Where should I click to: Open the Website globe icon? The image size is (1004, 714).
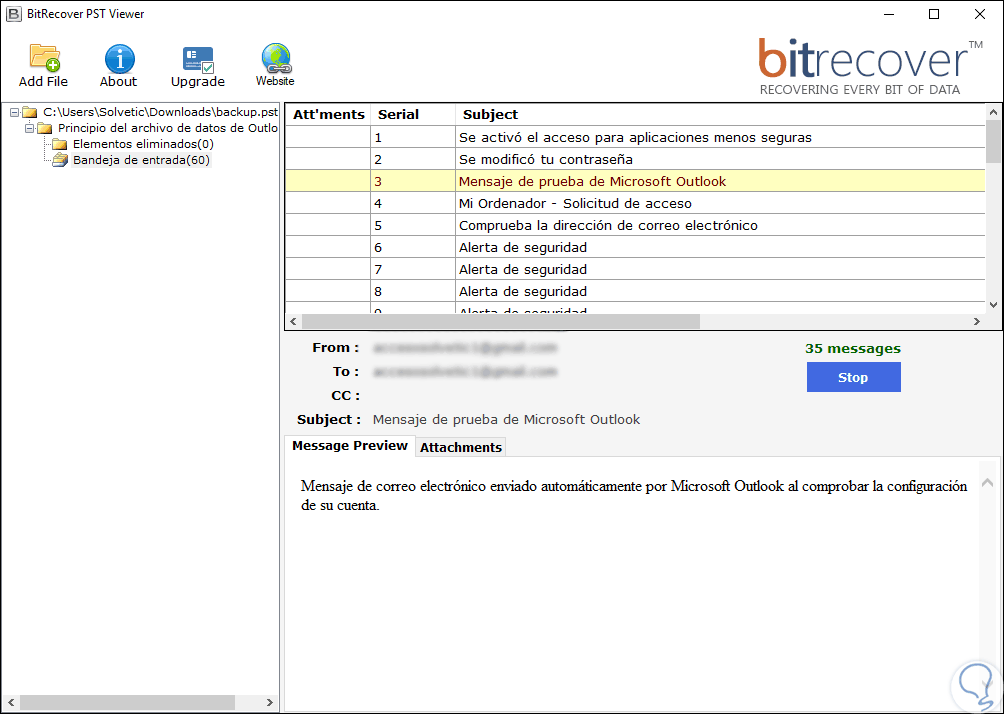(x=276, y=58)
